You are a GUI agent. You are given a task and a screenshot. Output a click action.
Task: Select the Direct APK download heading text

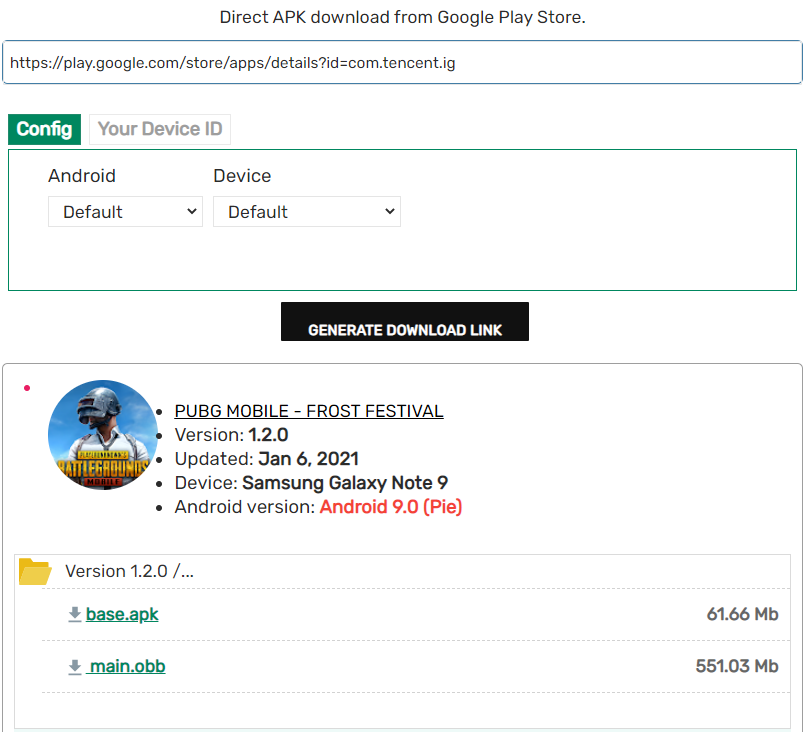[x=403, y=17]
